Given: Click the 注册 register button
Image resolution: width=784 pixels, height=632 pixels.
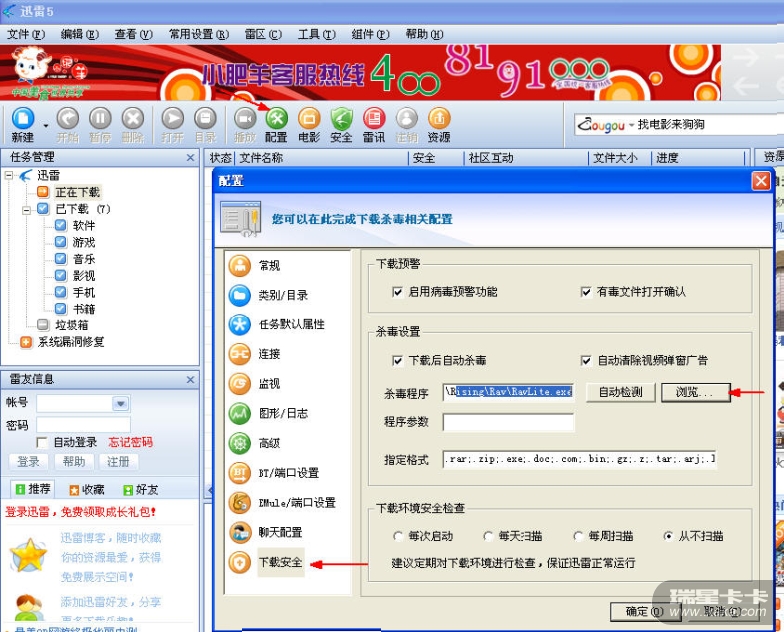Looking at the screenshot, I should [x=118, y=462].
